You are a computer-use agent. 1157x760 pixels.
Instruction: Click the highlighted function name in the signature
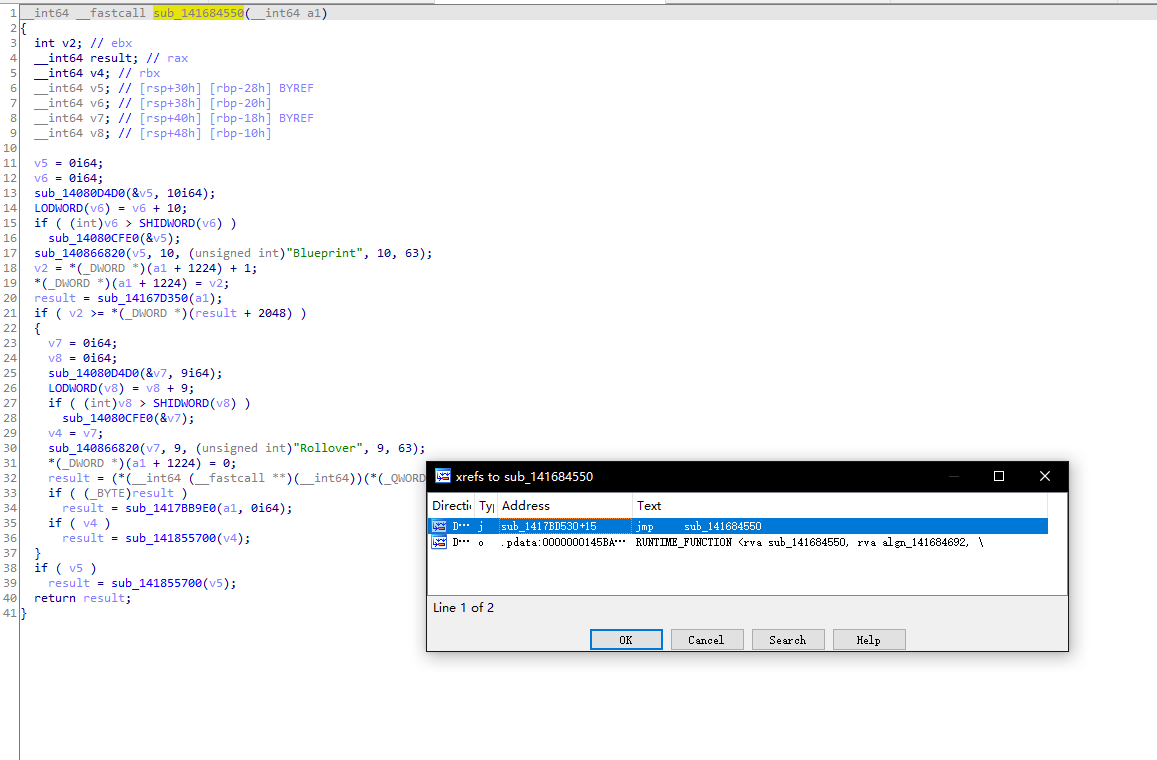[198, 13]
